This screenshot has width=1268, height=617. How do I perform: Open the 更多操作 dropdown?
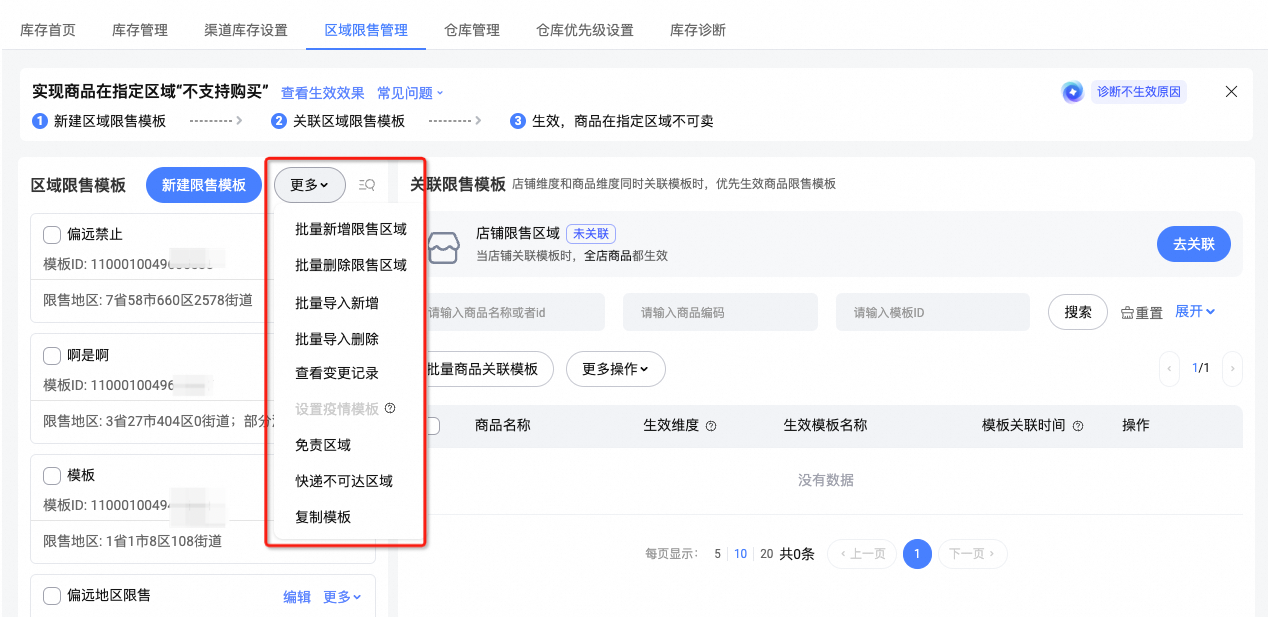point(616,369)
